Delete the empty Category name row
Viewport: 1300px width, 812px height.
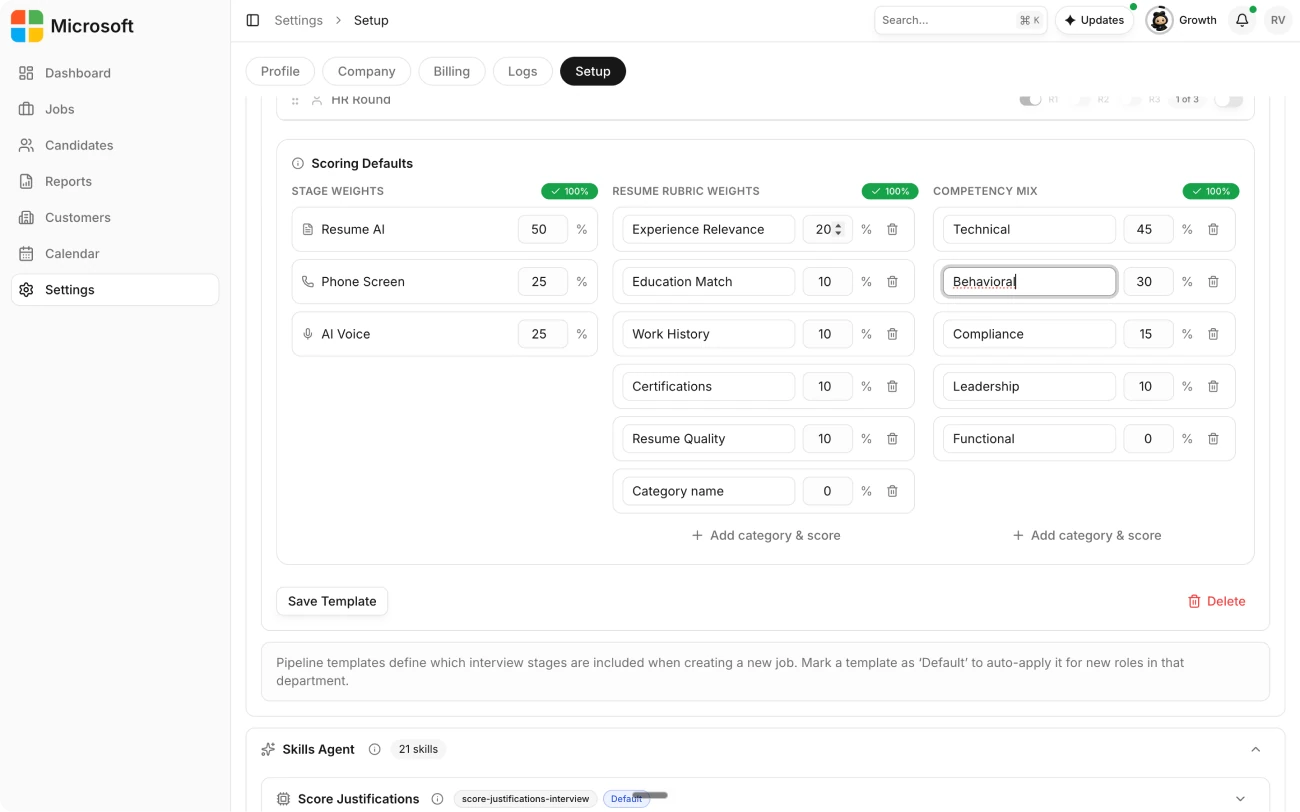pos(892,491)
